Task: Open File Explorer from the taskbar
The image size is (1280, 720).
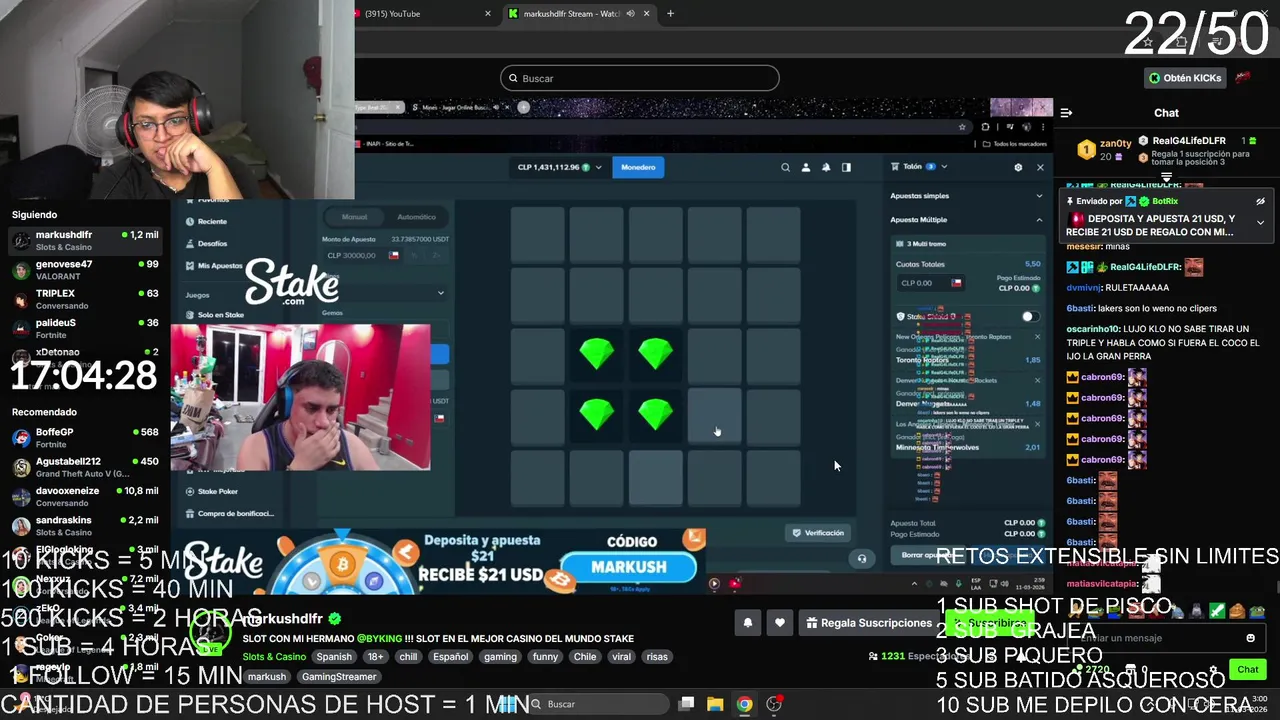Action: coord(715,704)
